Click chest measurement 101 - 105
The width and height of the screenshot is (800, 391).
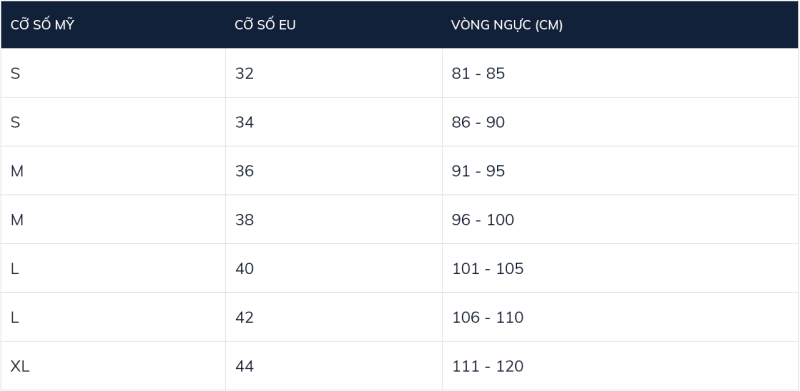(488, 268)
